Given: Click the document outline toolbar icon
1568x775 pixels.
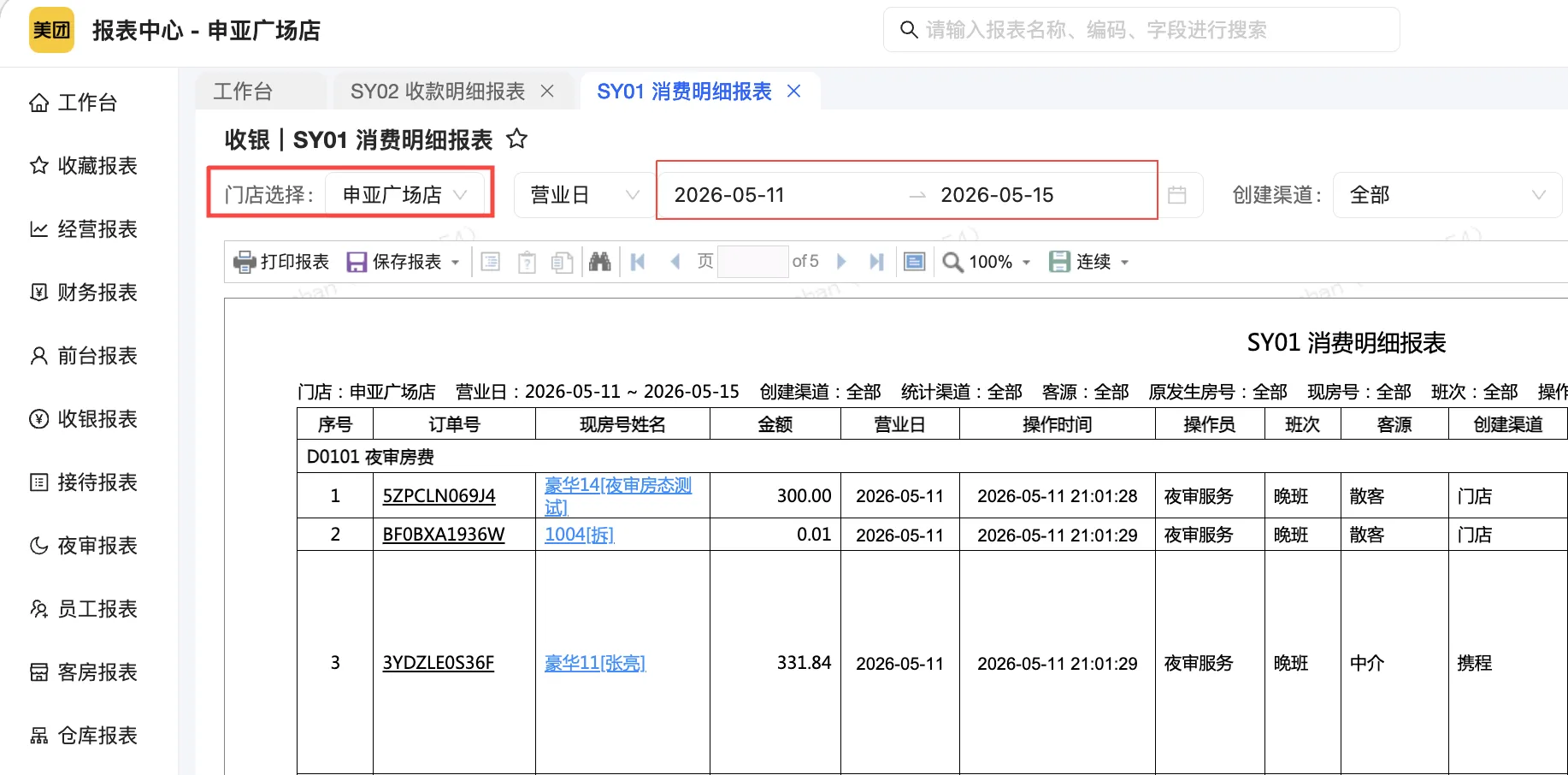Looking at the screenshot, I should point(491,262).
